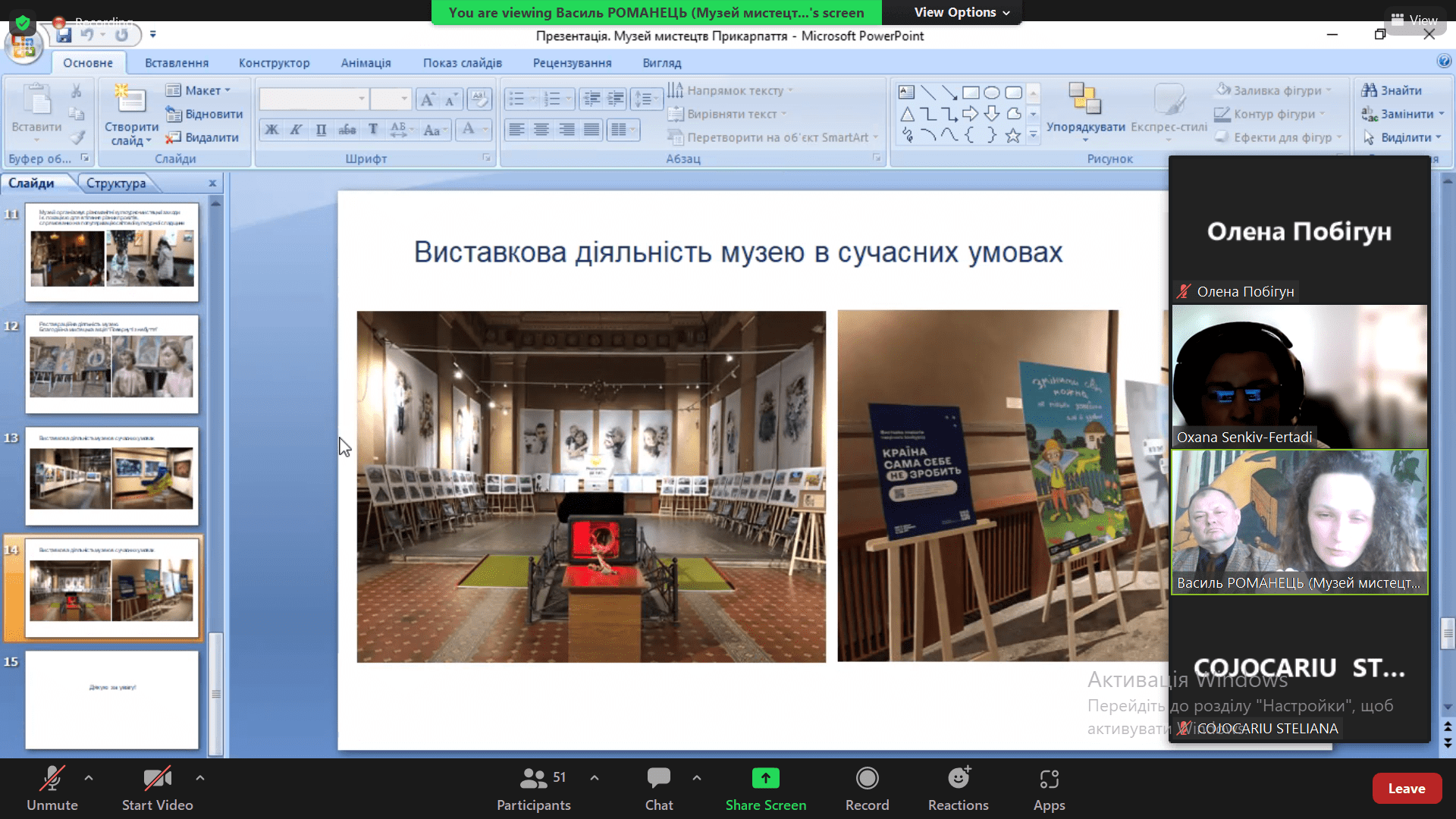
Task: Open the Структура pane tab
Action: [115, 183]
